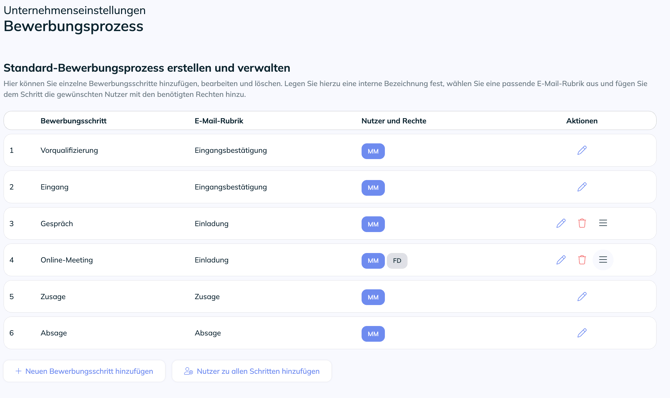
Task: Click Eingangsbestätigung in the Eingang row
Action: tap(231, 187)
